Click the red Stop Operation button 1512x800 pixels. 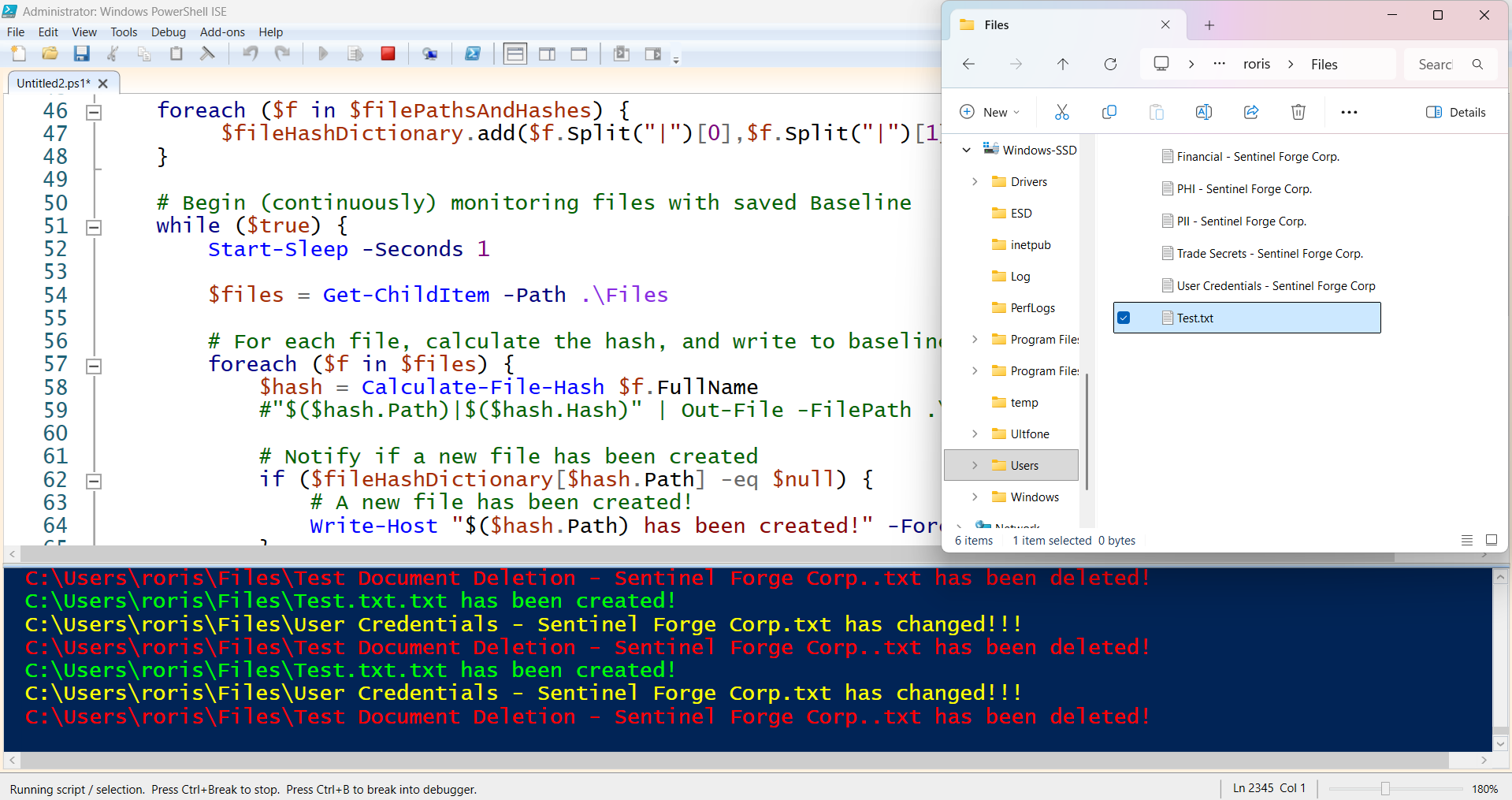click(388, 54)
